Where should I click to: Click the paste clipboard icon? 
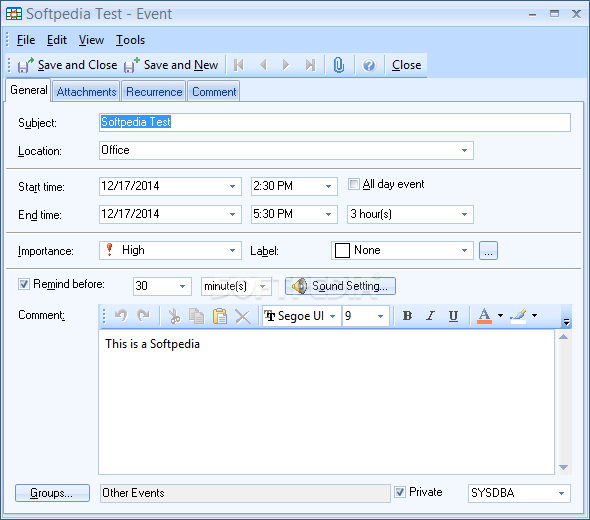tap(220, 316)
